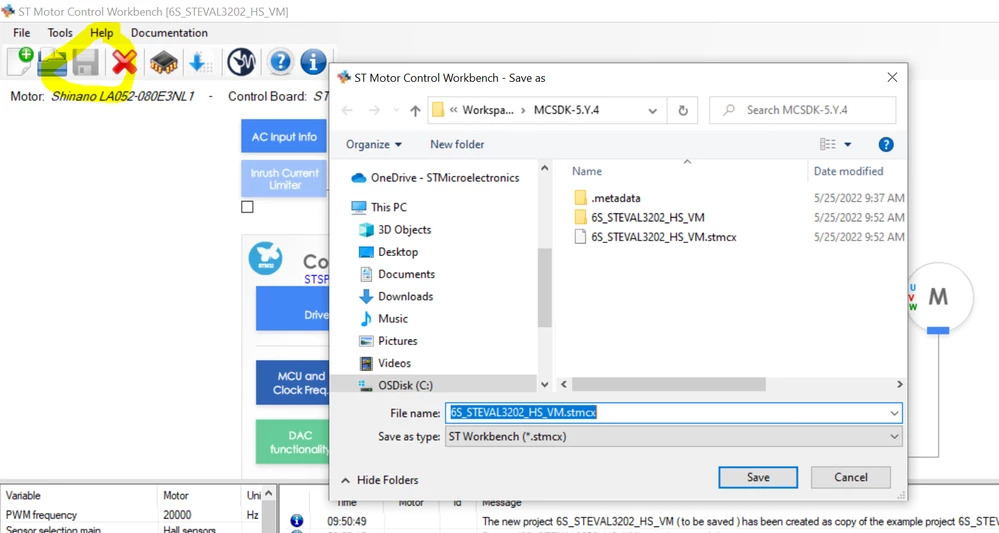
Task: Click the Save as dialog help icon
Action: click(x=886, y=145)
